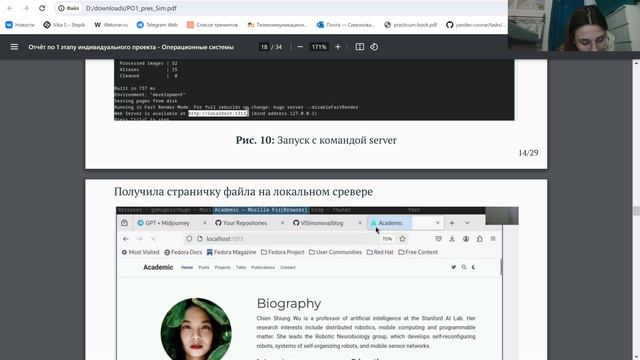Zoom in with the plus button
Viewport: 640px width, 360px height.
point(338,47)
